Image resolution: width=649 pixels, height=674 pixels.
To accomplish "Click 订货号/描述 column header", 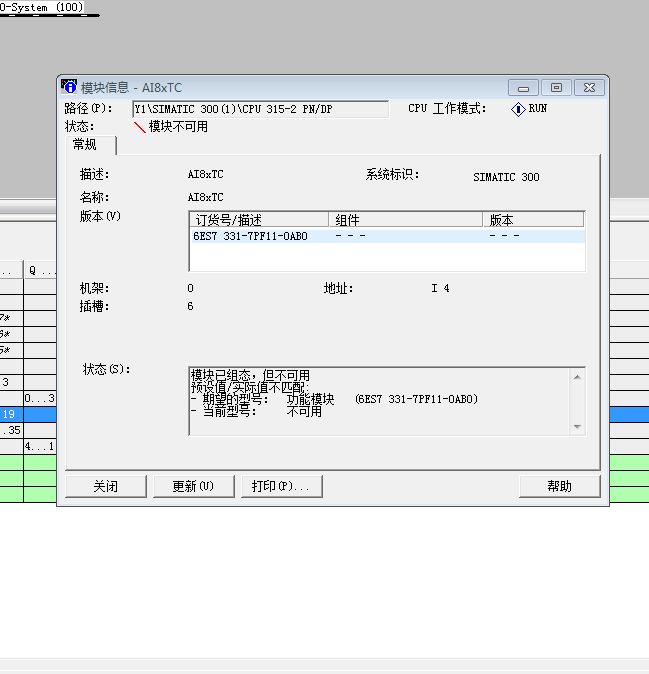I will pos(259,220).
